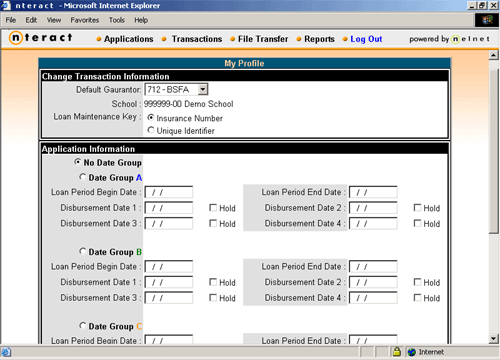Enable Hold for Group B Disbursement Date 4
The height and width of the screenshot is (360, 500).
417,298
